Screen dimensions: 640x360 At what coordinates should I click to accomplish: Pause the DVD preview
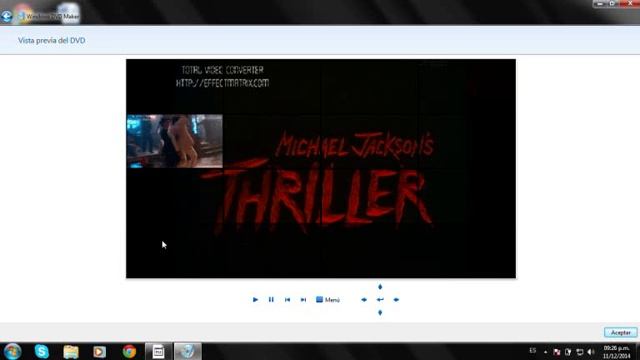pyautogui.click(x=271, y=300)
